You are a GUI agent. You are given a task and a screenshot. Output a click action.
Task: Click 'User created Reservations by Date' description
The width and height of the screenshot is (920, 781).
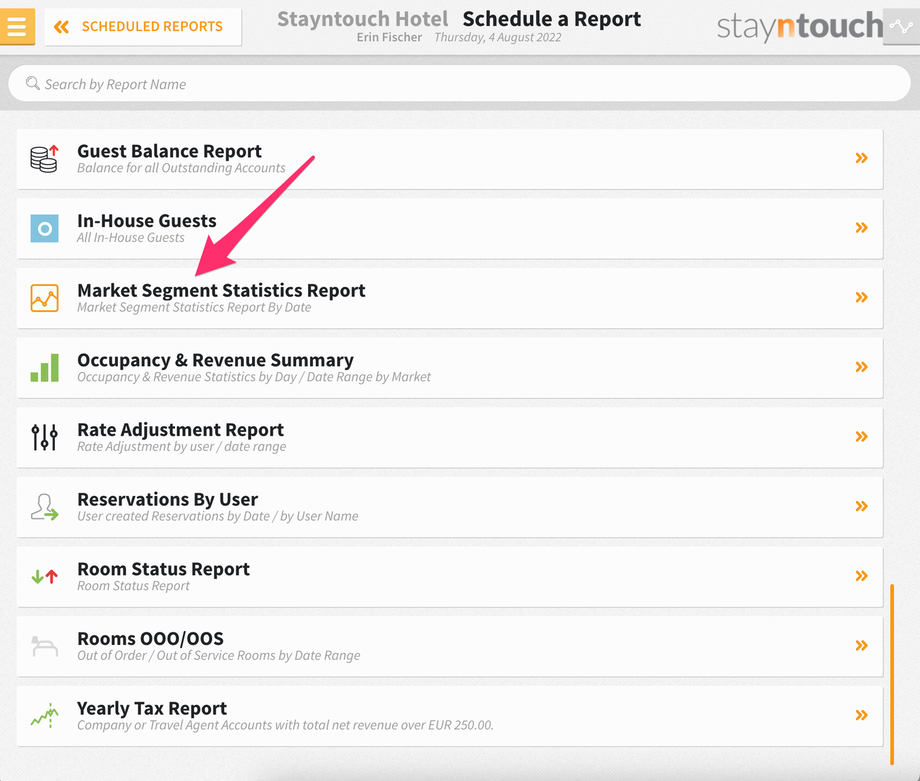pyautogui.click(x=218, y=516)
